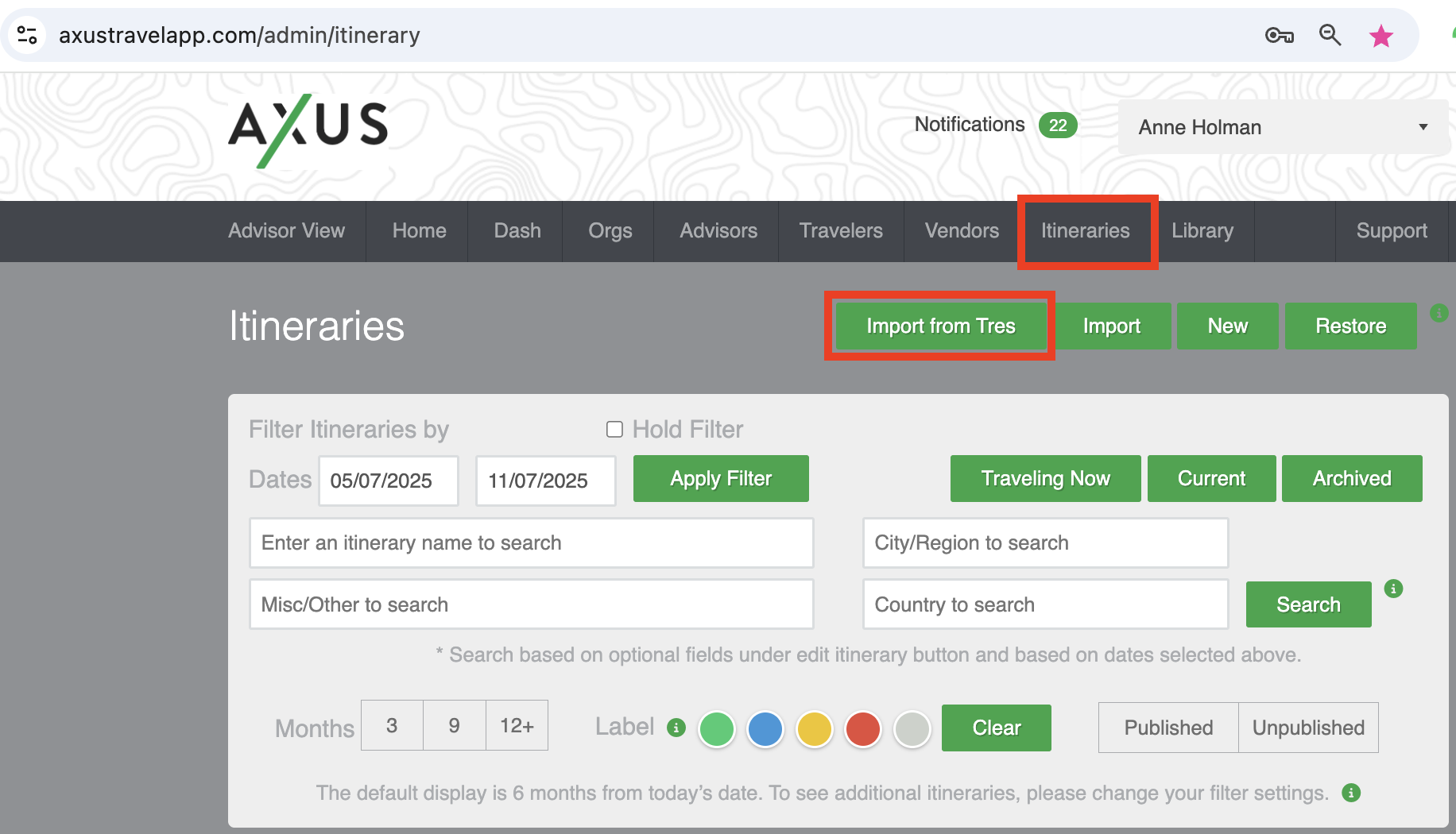The image size is (1456, 834).
Task: Click the start date field 05/07/2025
Action: [x=389, y=481]
